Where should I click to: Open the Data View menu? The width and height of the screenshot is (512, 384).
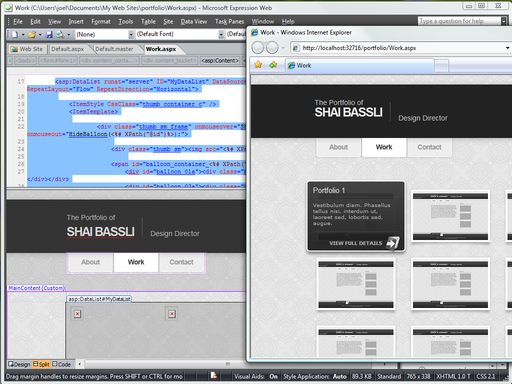coord(194,22)
